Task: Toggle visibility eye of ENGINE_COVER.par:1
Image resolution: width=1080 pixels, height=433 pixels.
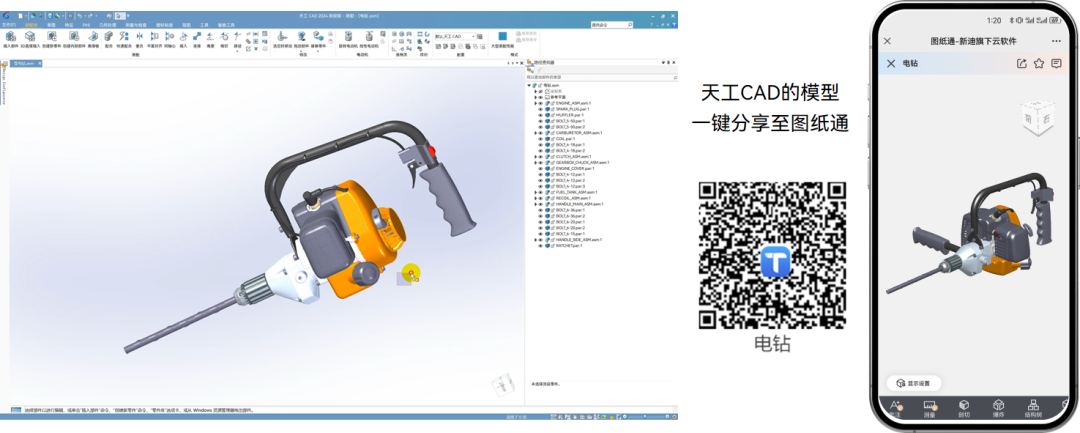Action: pyautogui.click(x=541, y=169)
